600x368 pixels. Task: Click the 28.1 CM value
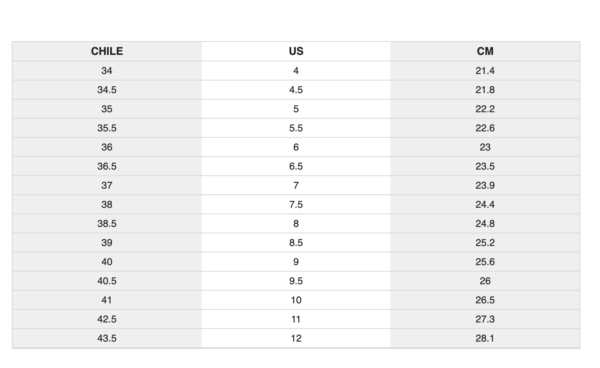[x=485, y=339]
